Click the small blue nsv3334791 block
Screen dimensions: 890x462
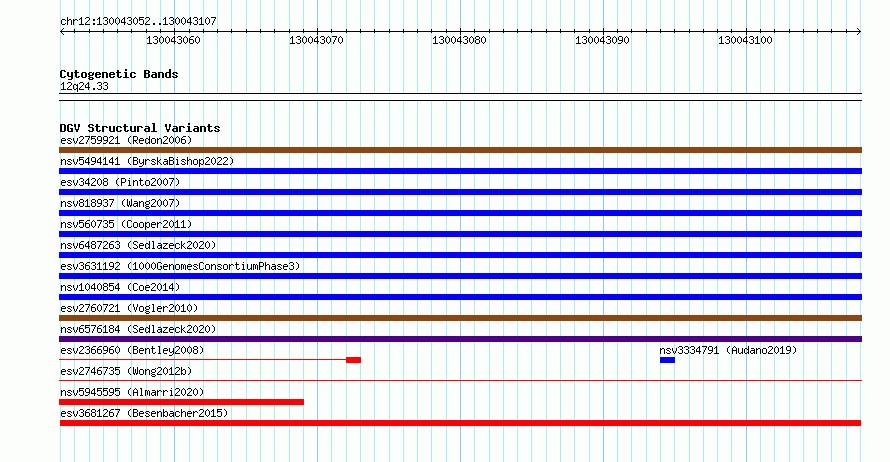click(668, 360)
